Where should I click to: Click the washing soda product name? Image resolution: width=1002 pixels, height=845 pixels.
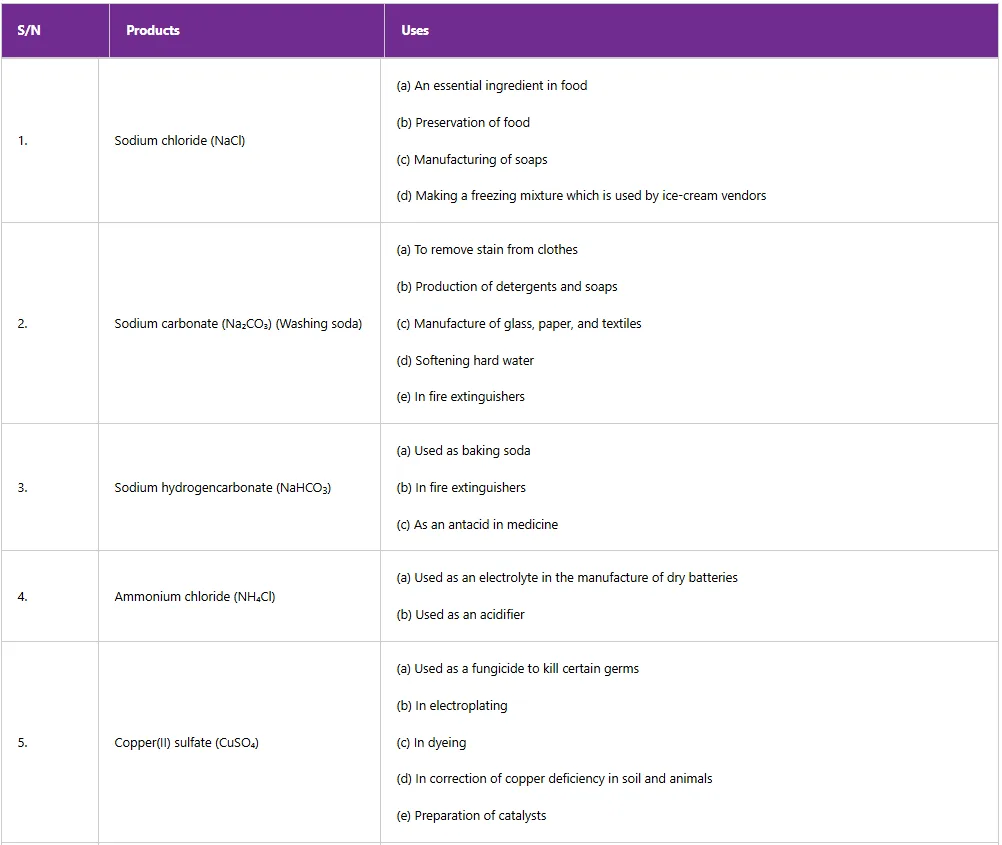pos(238,324)
